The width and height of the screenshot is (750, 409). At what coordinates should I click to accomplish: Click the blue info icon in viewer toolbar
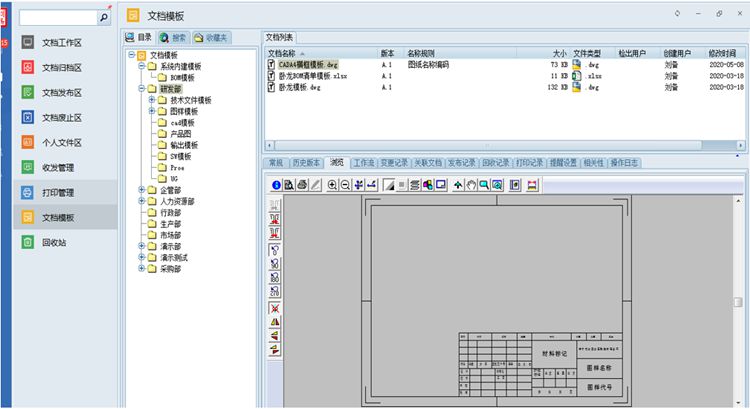(x=276, y=185)
